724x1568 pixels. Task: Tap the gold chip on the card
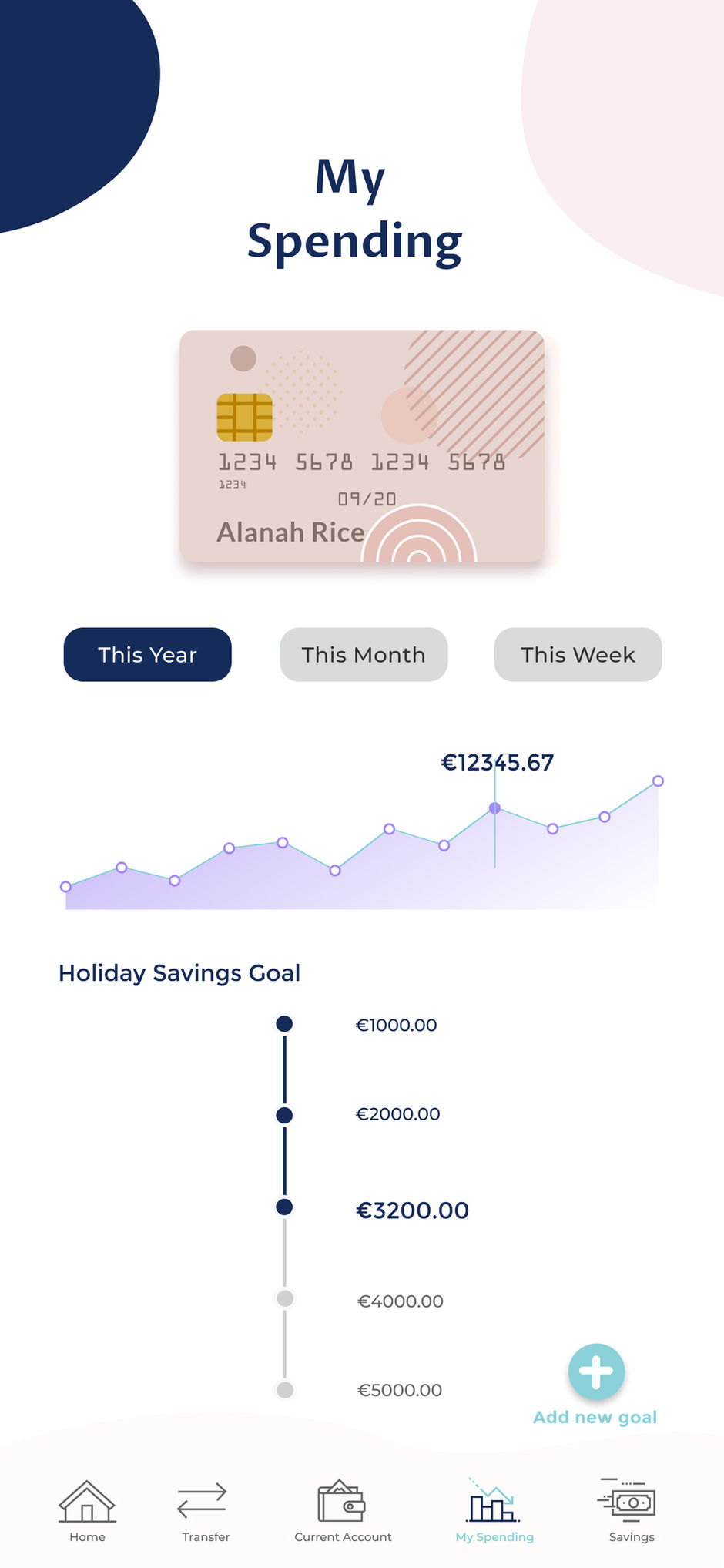pyautogui.click(x=244, y=416)
